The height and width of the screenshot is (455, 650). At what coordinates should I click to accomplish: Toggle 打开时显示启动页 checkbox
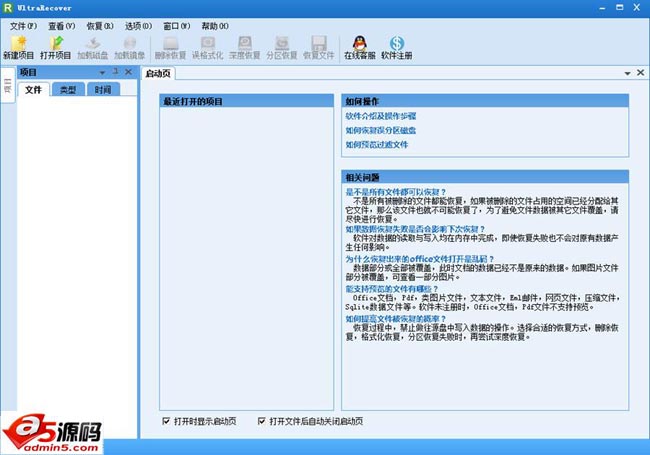pyautogui.click(x=166, y=421)
